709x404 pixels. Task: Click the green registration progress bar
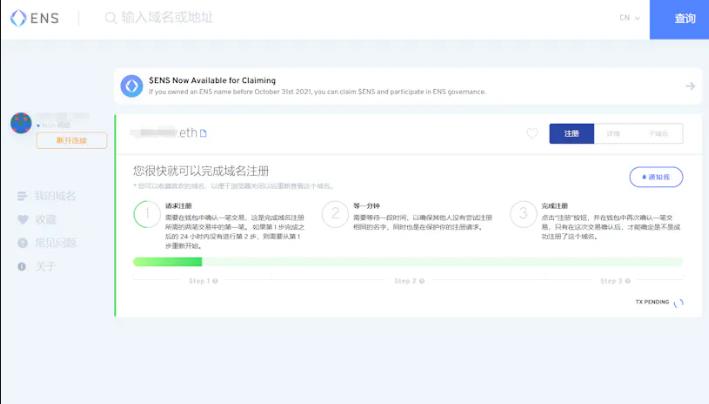pos(408,261)
